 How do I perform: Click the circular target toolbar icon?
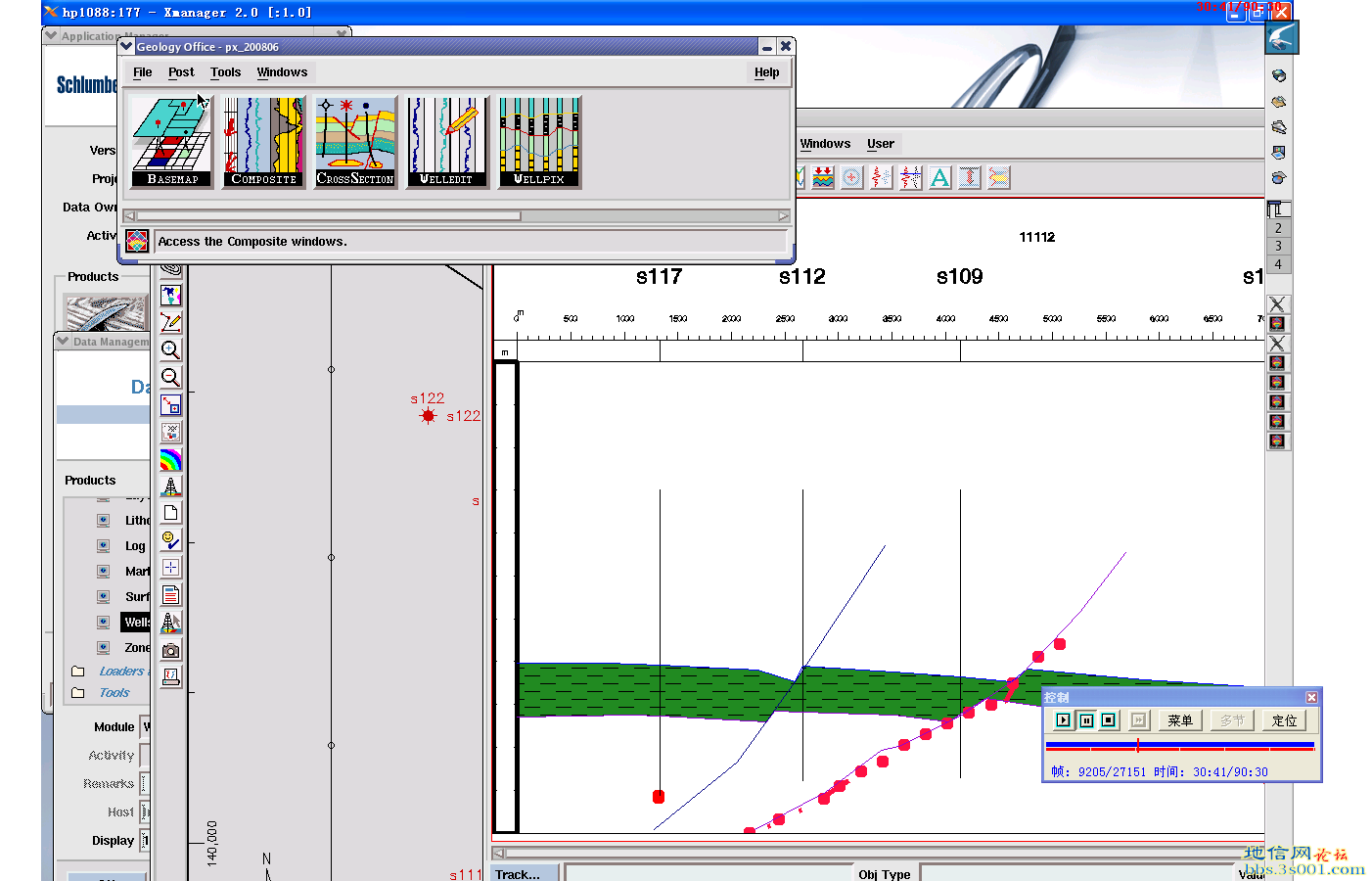click(852, 177)
